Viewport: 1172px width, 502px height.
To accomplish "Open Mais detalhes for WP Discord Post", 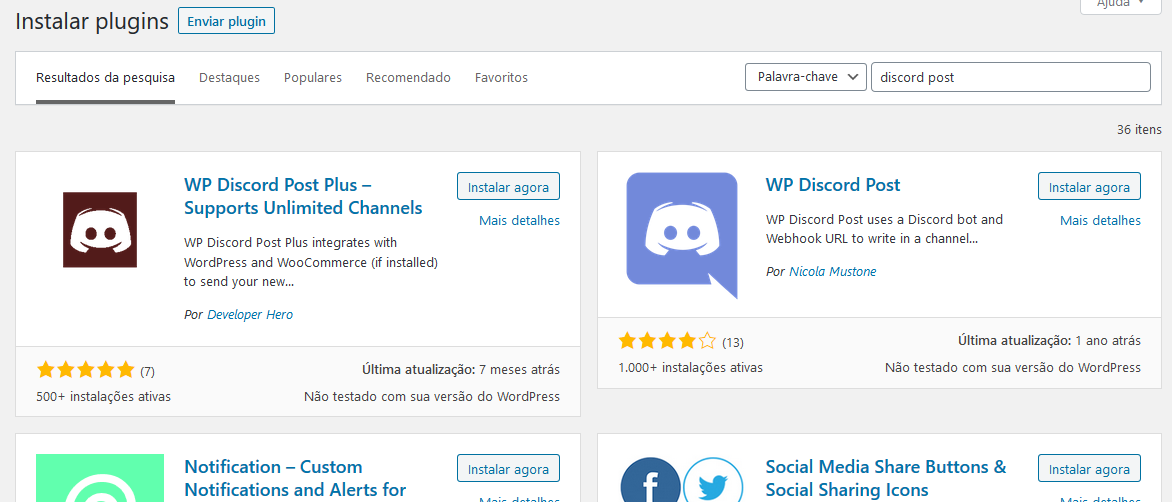I will pyautogui.click(x=1100, y=220).
